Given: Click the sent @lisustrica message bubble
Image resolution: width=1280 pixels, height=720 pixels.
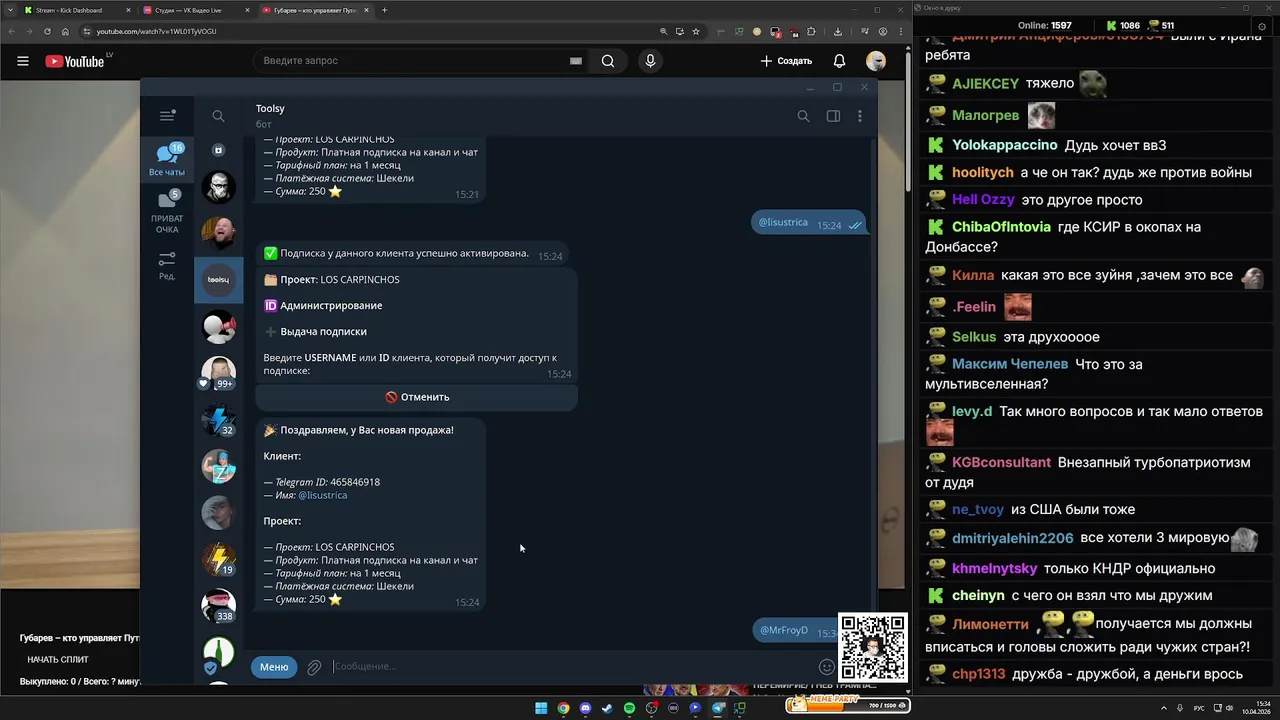Looking at the screenshot, I should 808,224.
